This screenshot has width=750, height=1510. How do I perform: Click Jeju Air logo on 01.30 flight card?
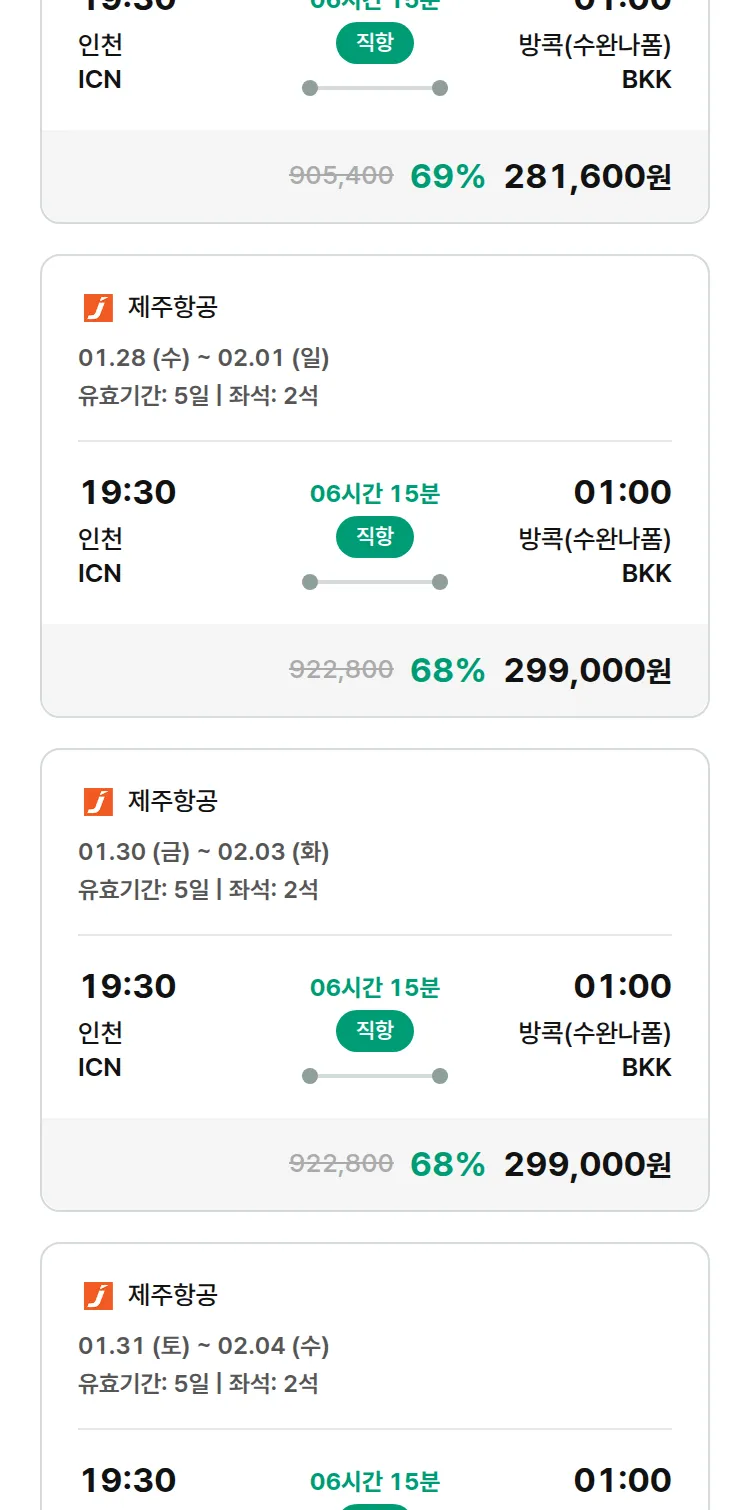pos(98,801)
